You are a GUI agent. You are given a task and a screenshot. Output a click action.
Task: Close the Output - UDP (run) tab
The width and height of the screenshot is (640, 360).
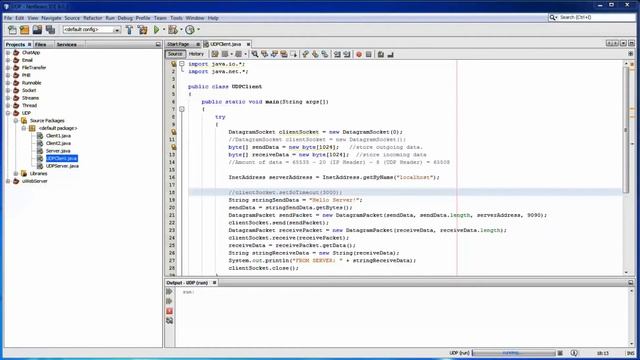214,282
